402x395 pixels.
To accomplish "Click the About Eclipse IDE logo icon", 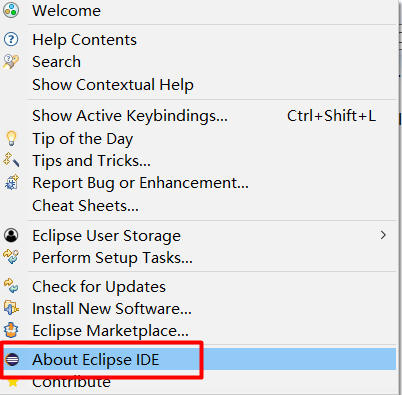I will [x=12, y=359].
